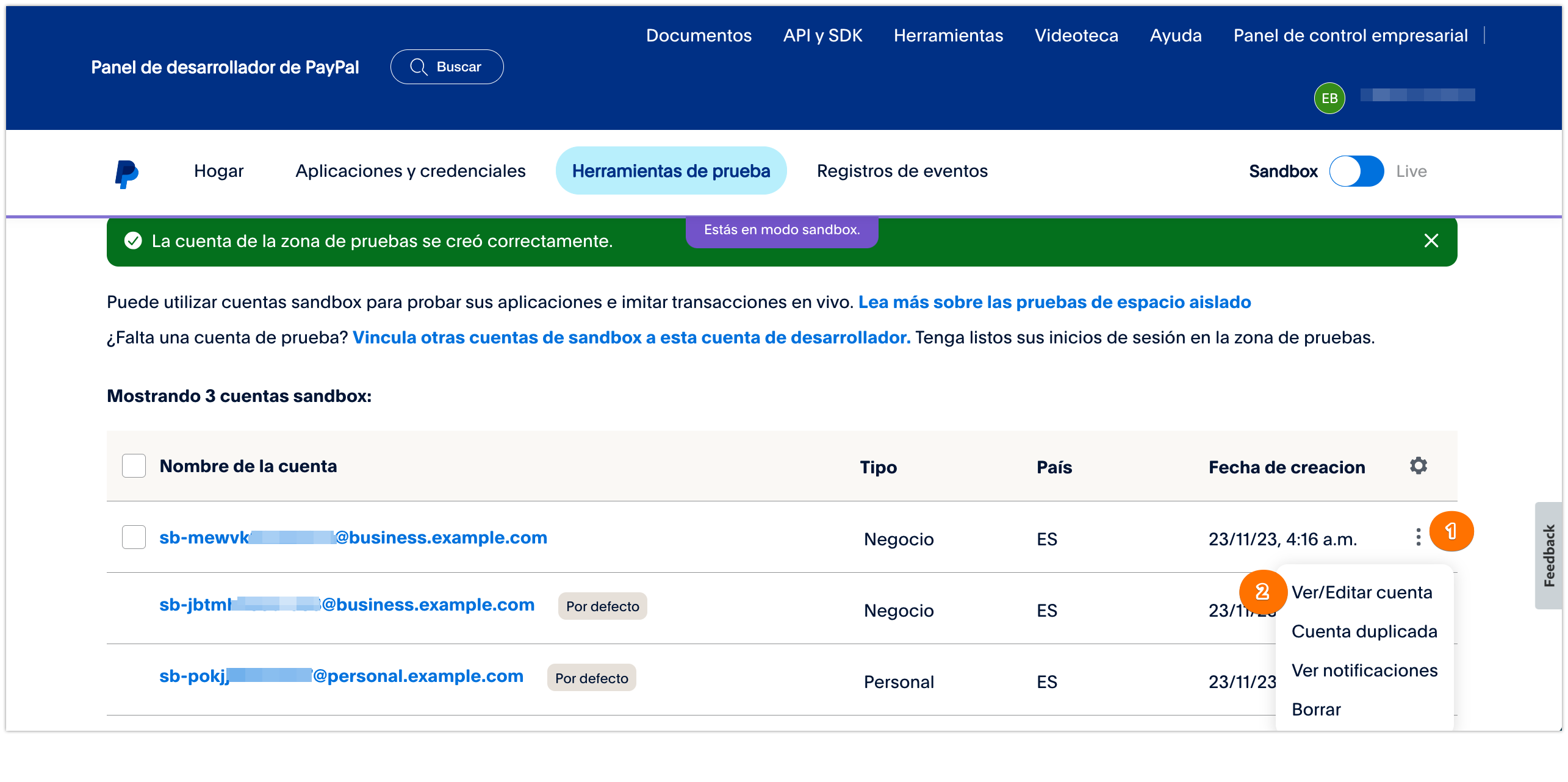The image size is (1568, 782).
Task: Click the orange step 2 marker
Action: click(1262, 592)
